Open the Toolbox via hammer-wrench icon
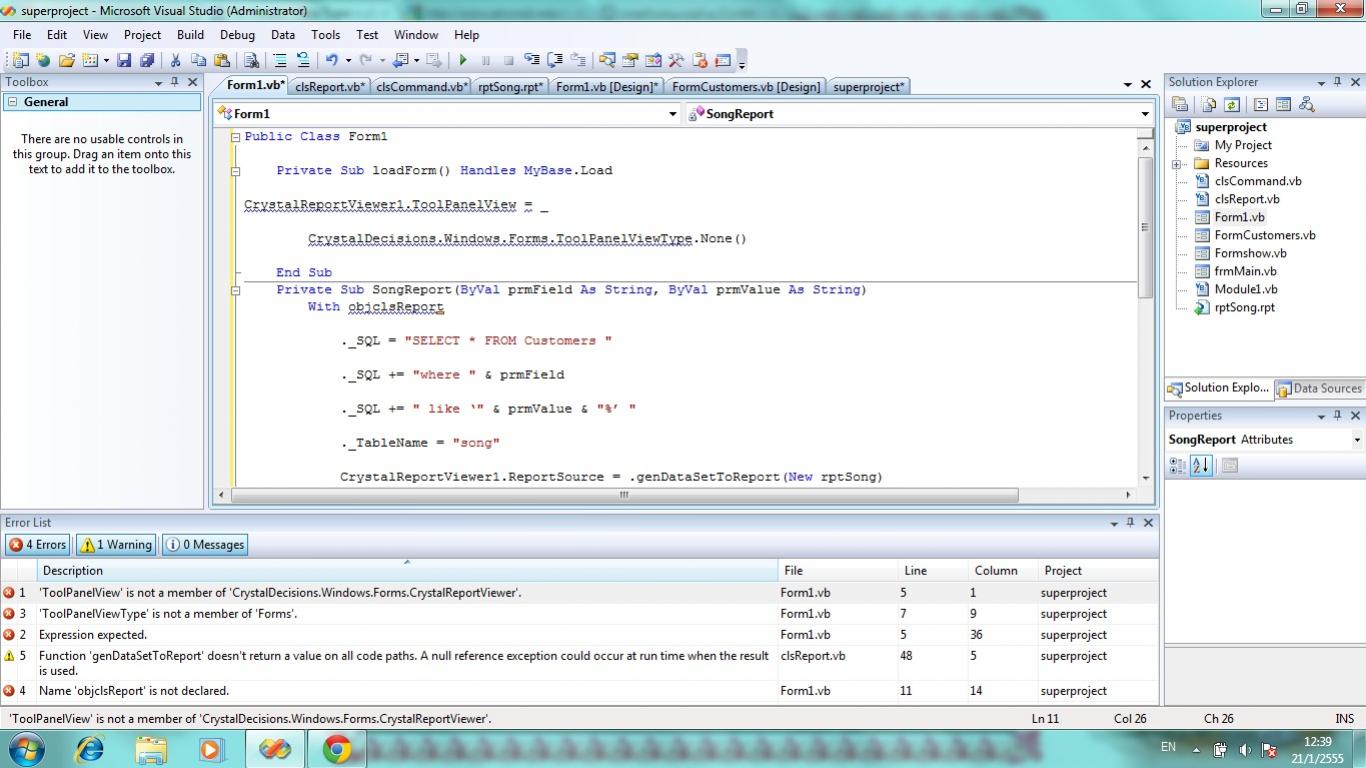Viewport: 1366px width, 768px height. pyautogui.click(x=676, y=60)
